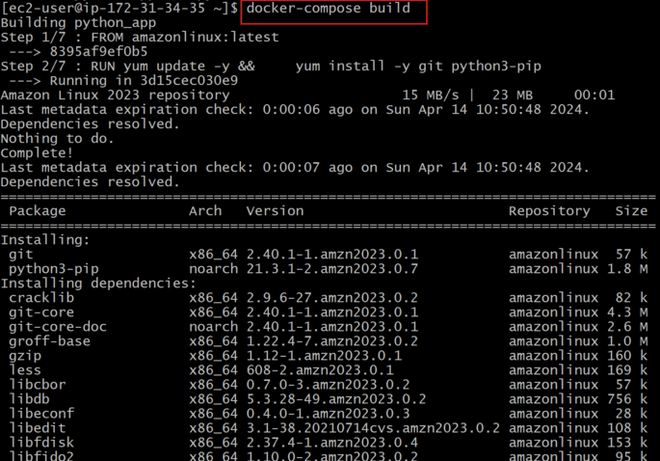Click the 'less' package name
This screenshot has width=660, height=461.
25,370
